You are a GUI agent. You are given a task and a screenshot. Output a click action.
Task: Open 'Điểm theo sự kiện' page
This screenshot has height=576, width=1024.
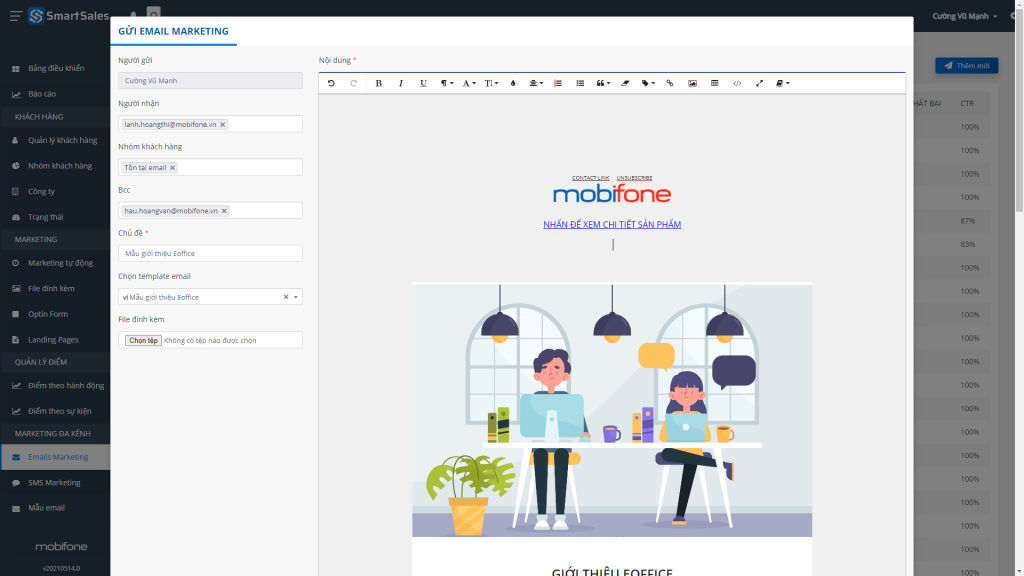coord(59,411)
